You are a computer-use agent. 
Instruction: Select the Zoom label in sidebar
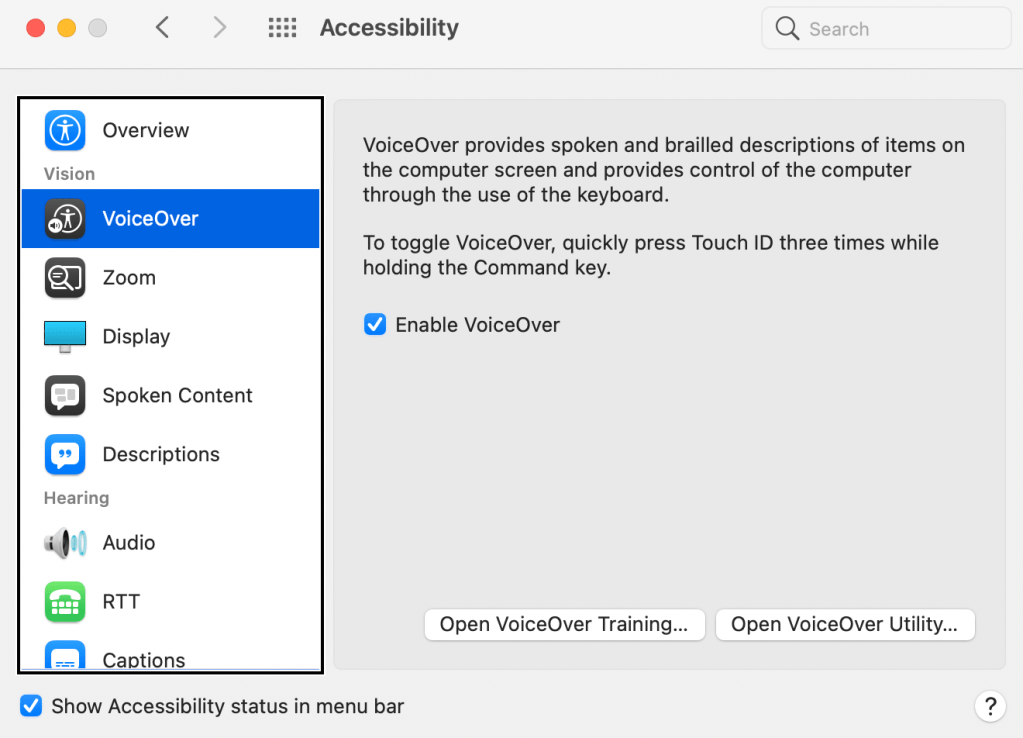(129, 278)
